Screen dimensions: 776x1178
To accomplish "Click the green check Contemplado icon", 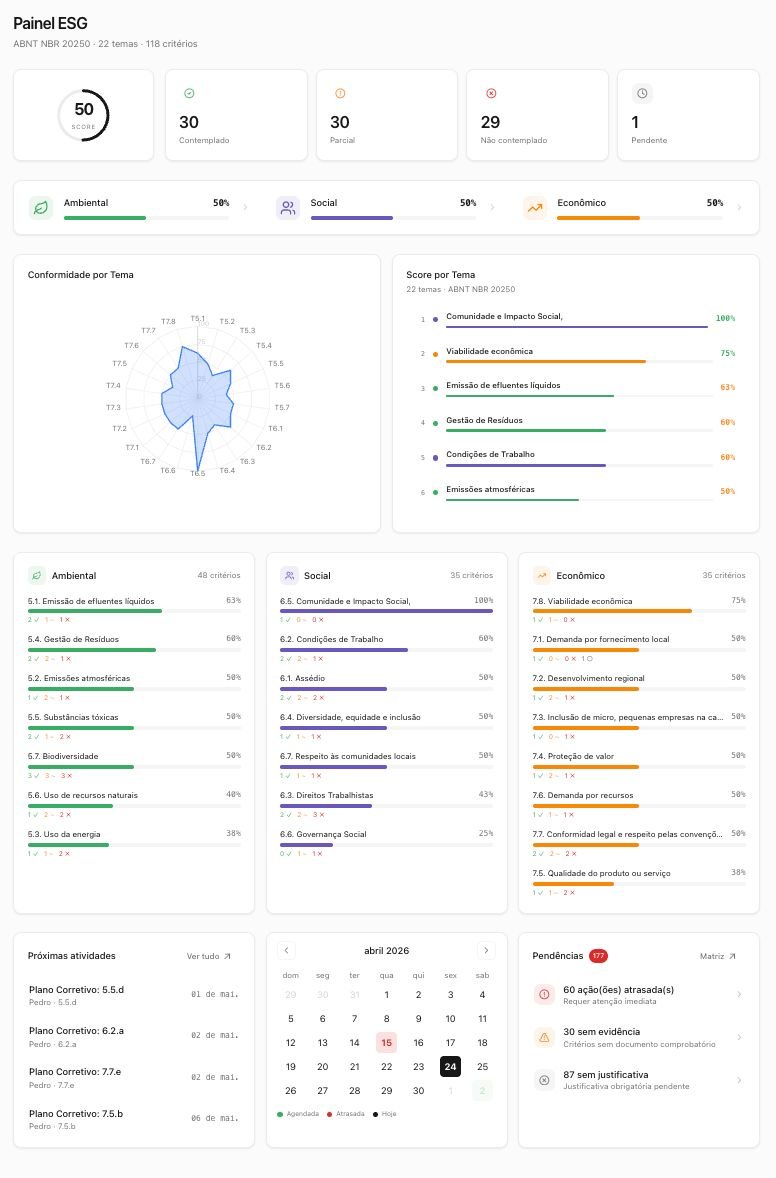I will (x=189, y=93).
